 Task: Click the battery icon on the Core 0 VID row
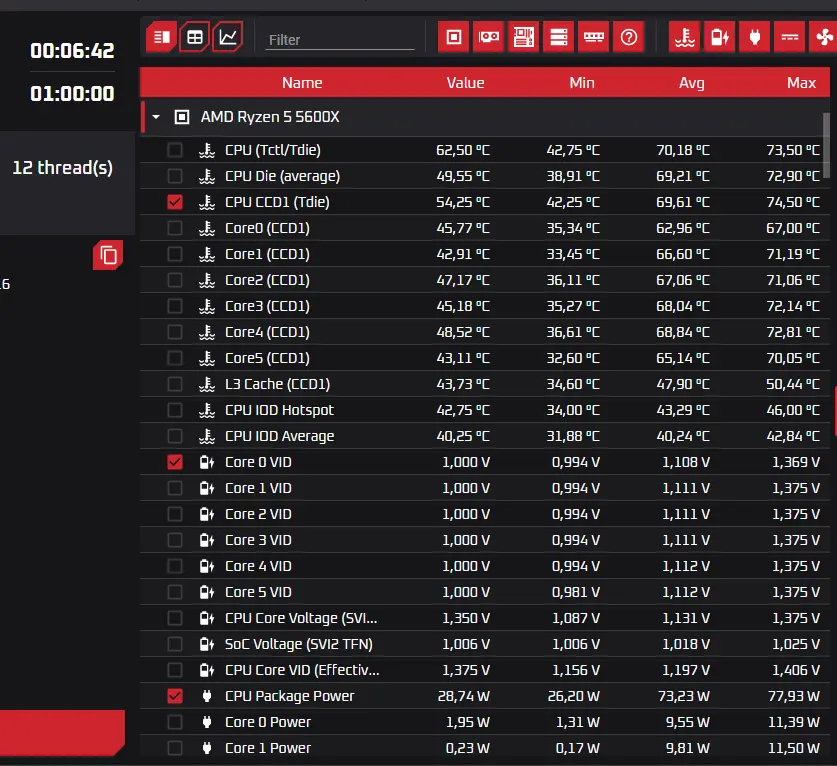click(x=207, y=462)
